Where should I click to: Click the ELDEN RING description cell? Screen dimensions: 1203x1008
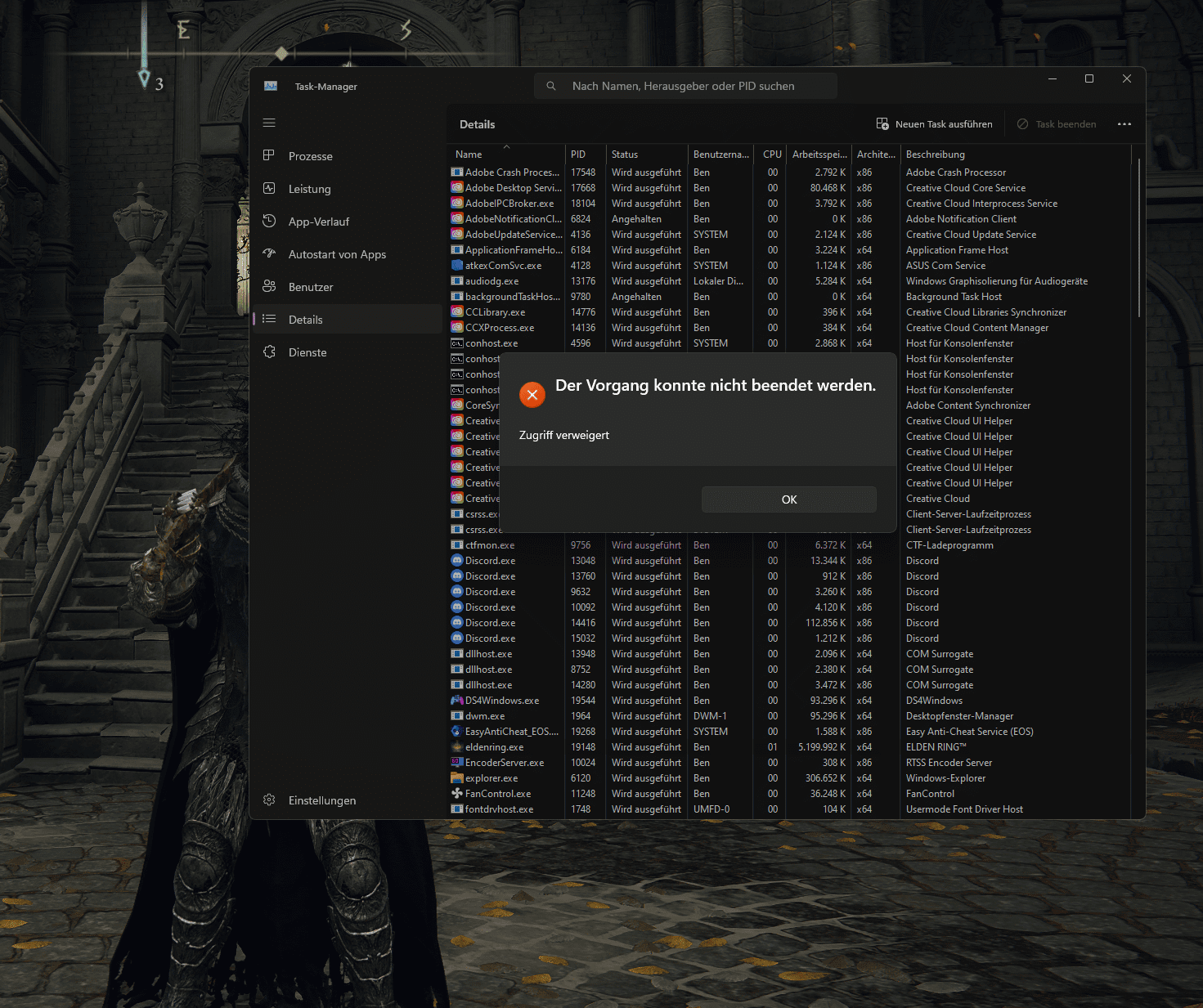pyautogui.click(x=936, y=747)
